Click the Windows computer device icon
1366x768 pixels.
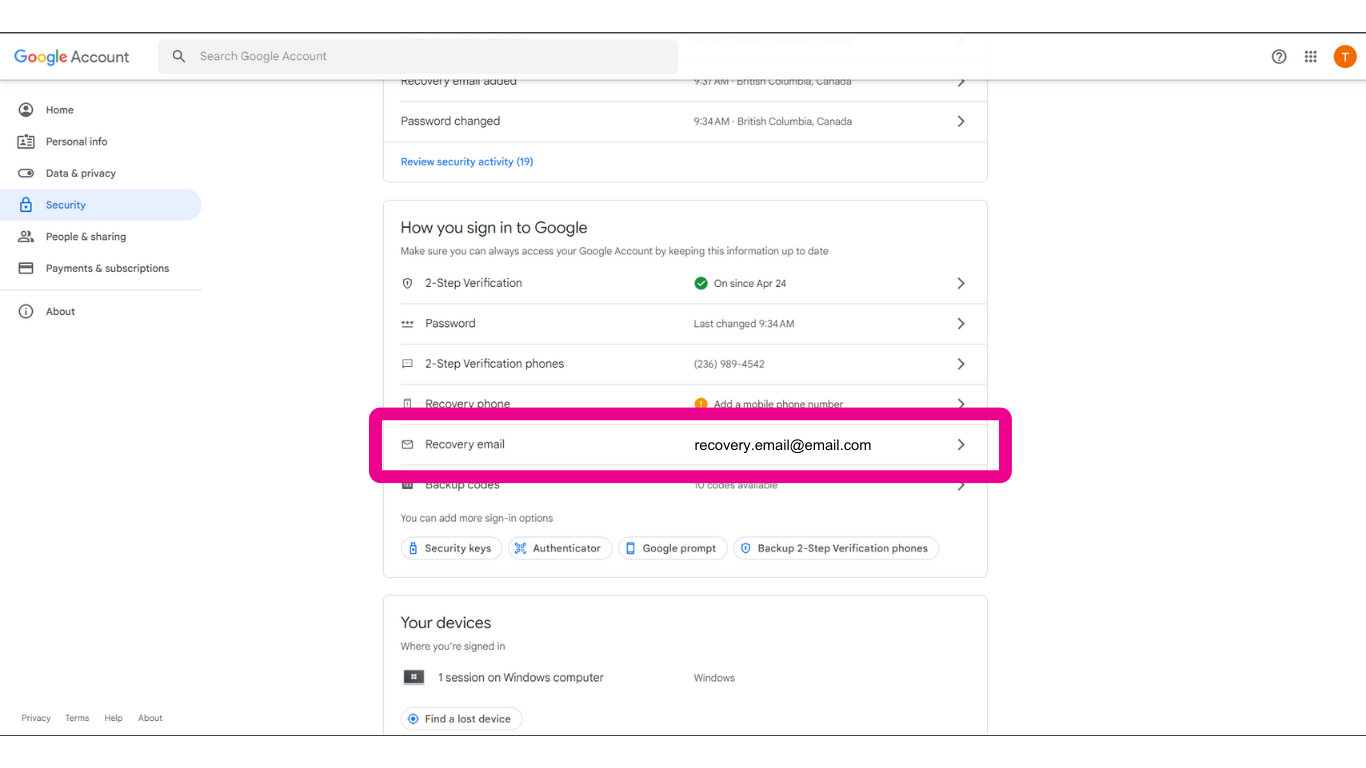coord(414,678)
